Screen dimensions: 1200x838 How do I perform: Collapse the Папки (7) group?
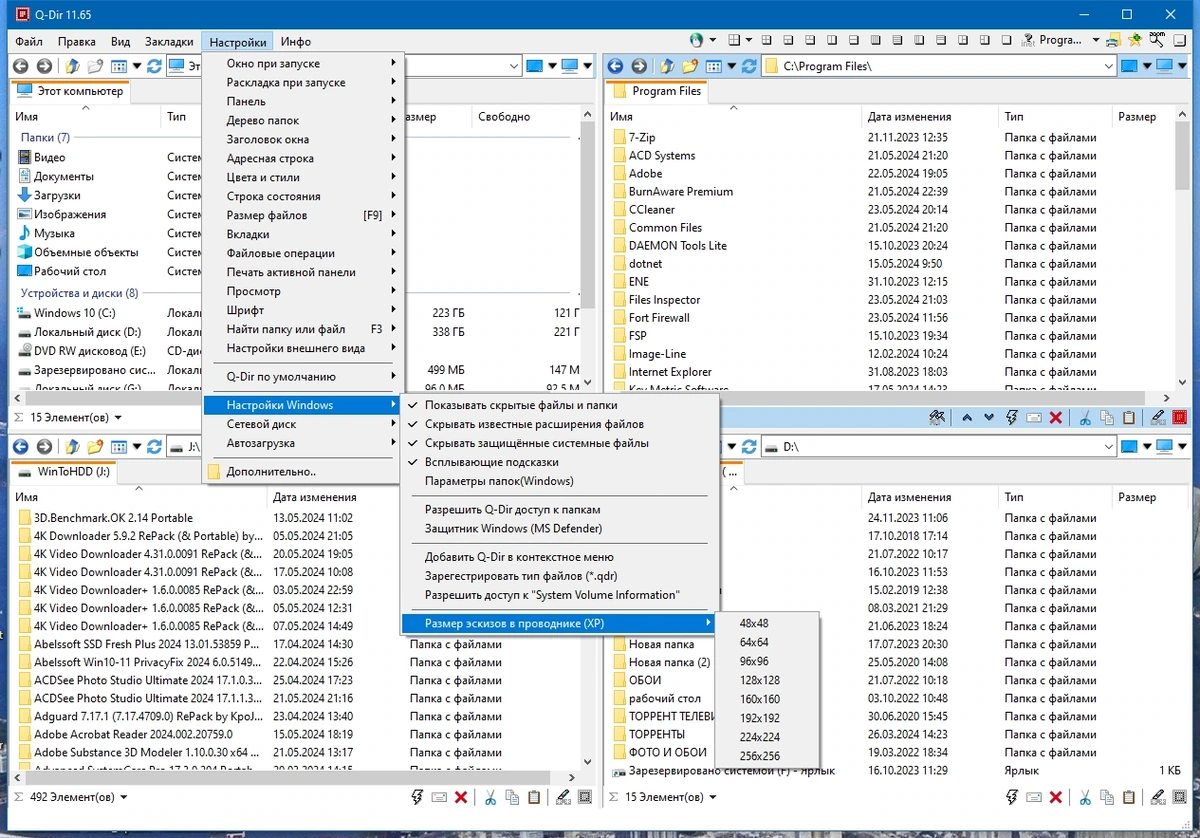(x=45, y=137)
